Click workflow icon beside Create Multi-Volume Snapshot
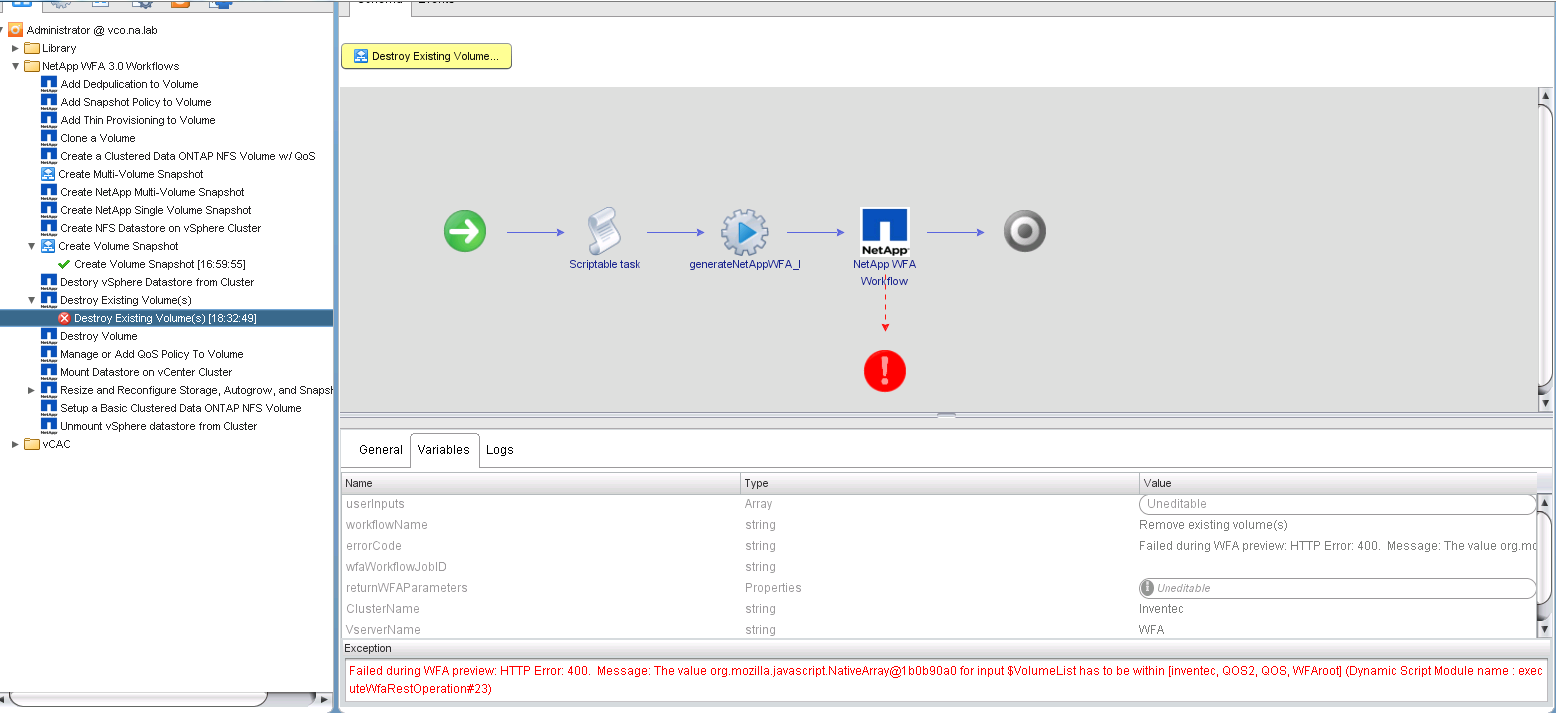This screenshot has height=713, width=1556. (x=48, y=174)
